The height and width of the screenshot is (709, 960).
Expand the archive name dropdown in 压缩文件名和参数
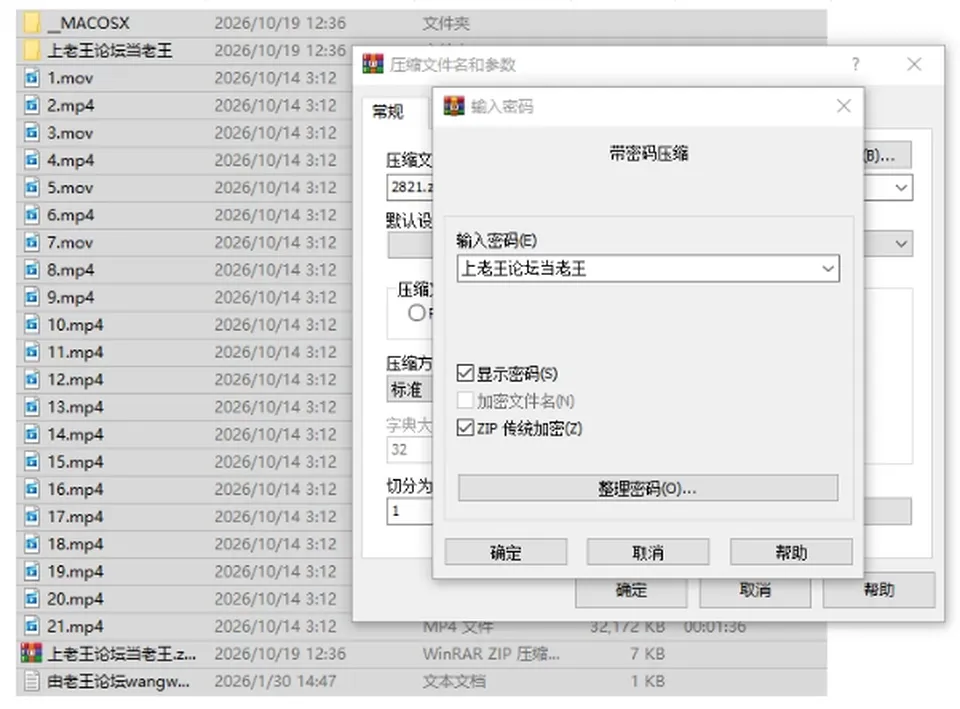(x=901, y=187)
